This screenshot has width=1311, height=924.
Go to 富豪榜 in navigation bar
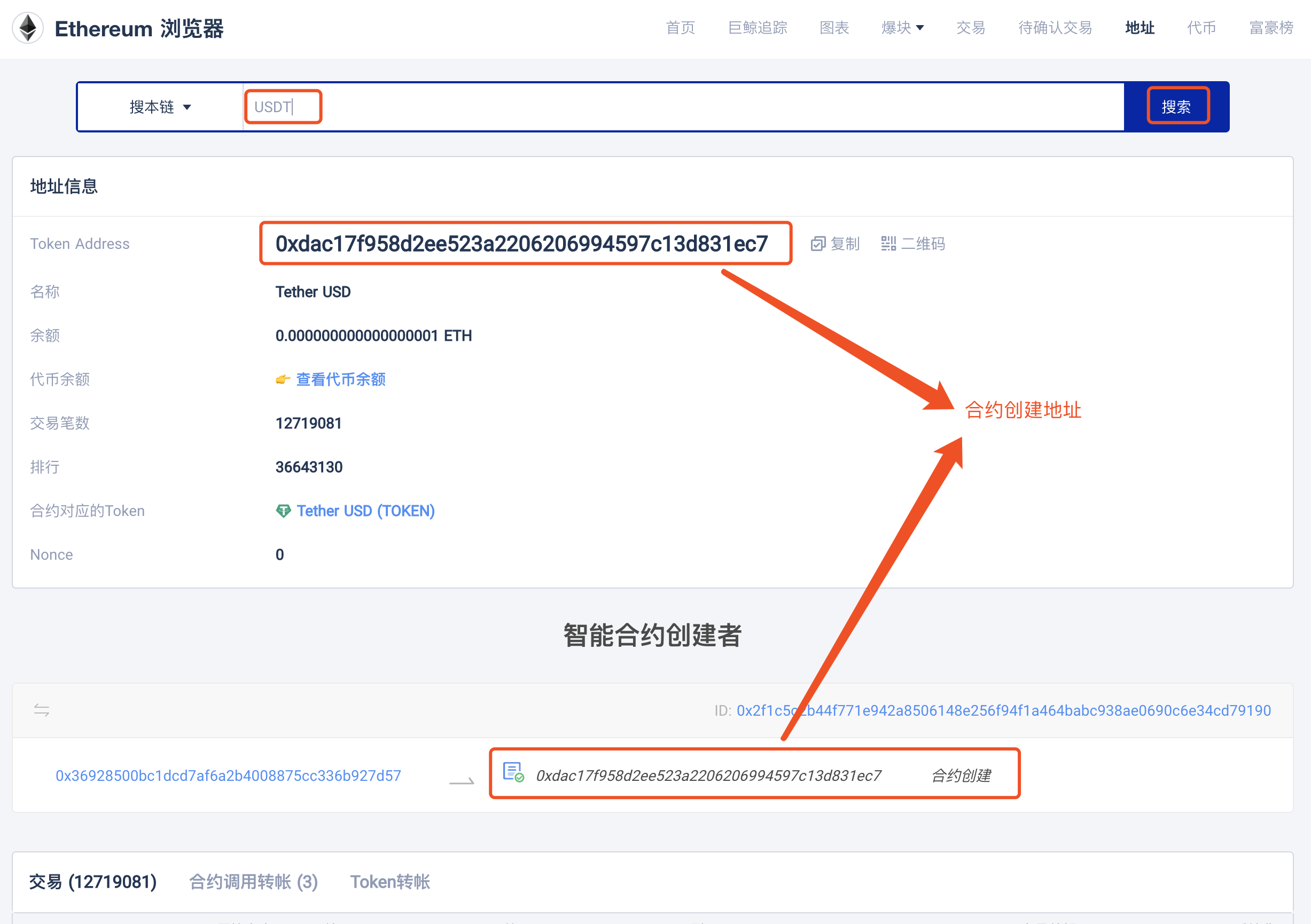pyautogui.click(x=1270, y=27)
